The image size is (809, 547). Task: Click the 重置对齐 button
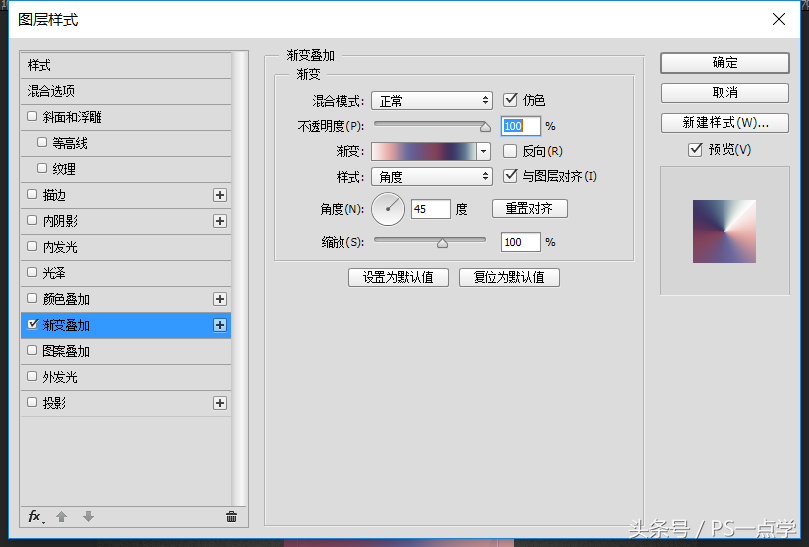point(530,208)
